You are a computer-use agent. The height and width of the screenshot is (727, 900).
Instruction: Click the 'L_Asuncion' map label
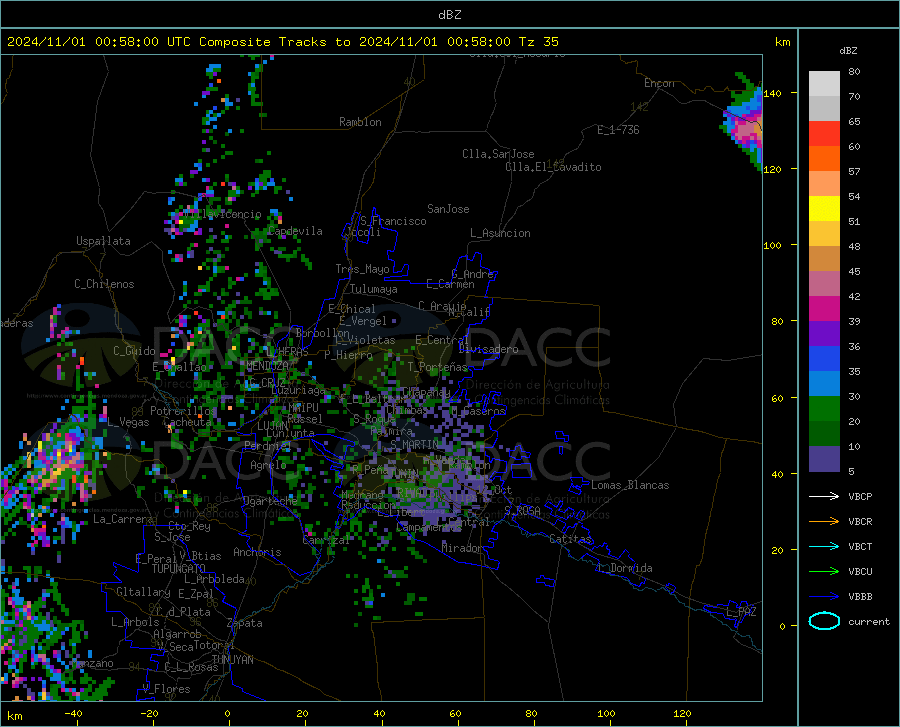pos(500,233)
